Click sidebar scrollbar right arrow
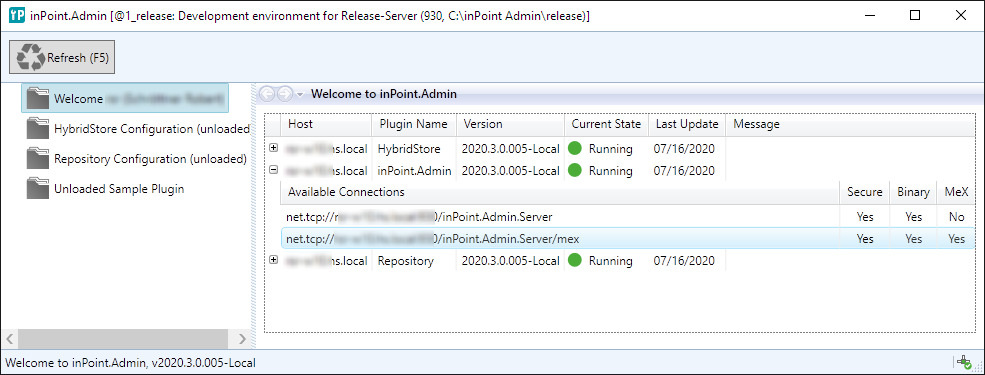 (242, 339)
